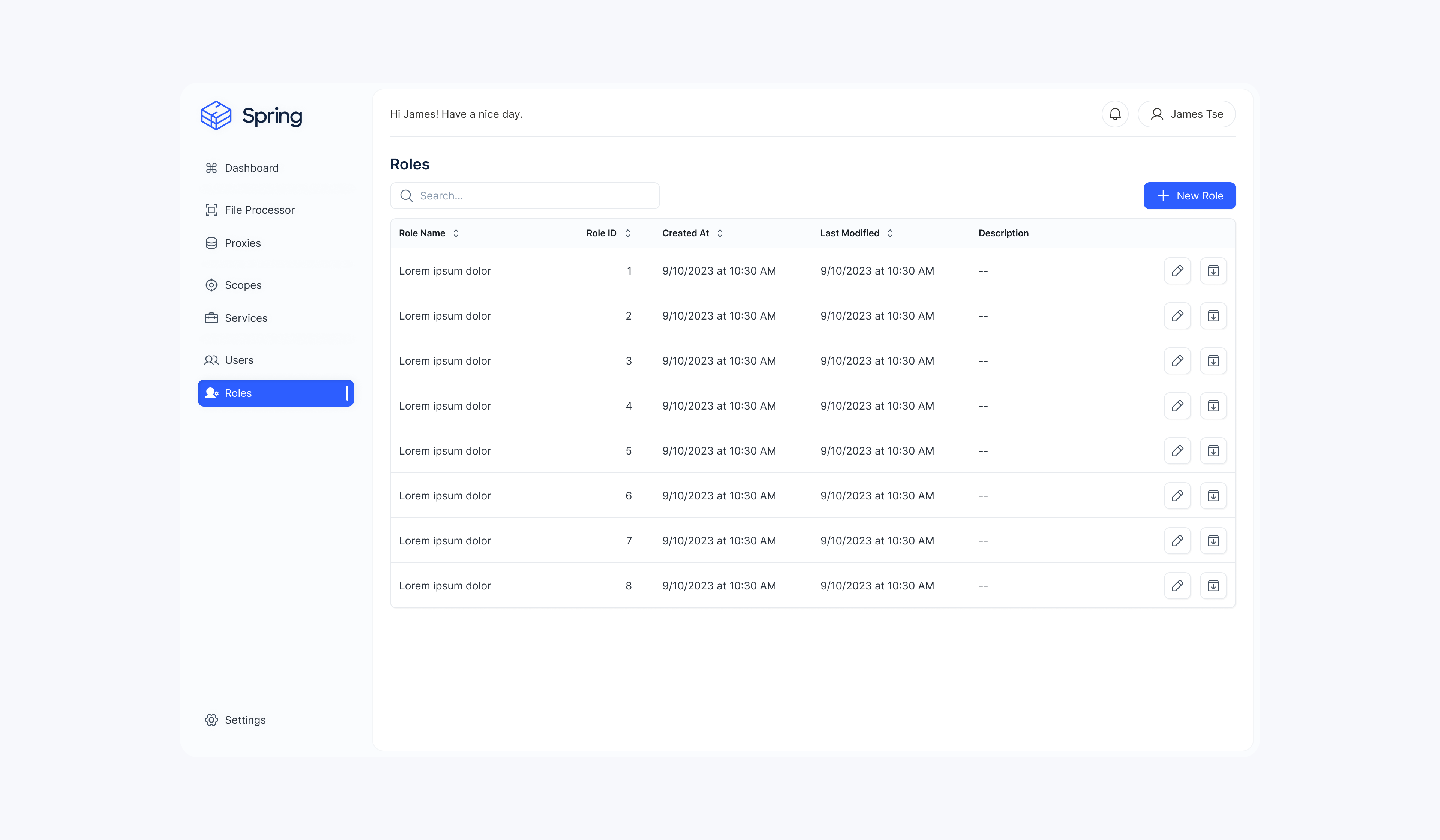This screenshot has width=1440, height=840.
Task: Navigate to Users page
Action: 239,360
